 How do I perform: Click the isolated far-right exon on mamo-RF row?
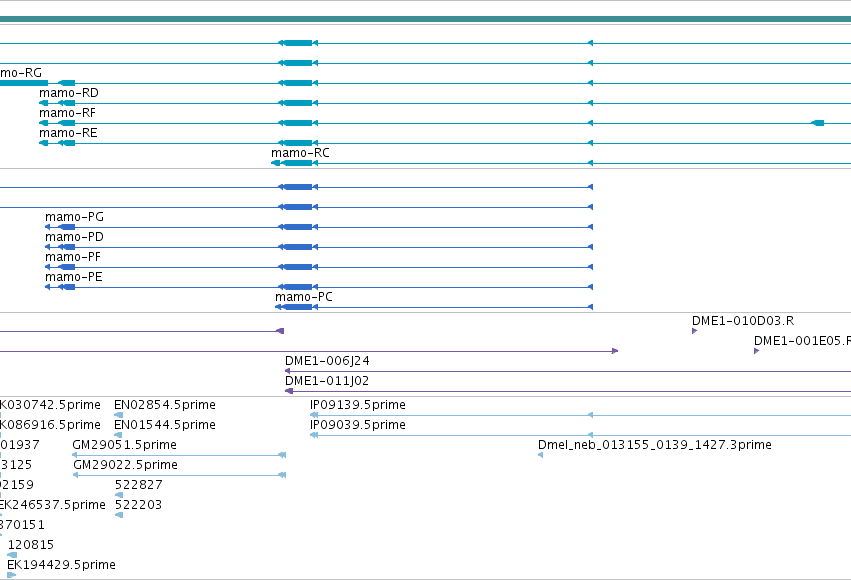[818, 123]
